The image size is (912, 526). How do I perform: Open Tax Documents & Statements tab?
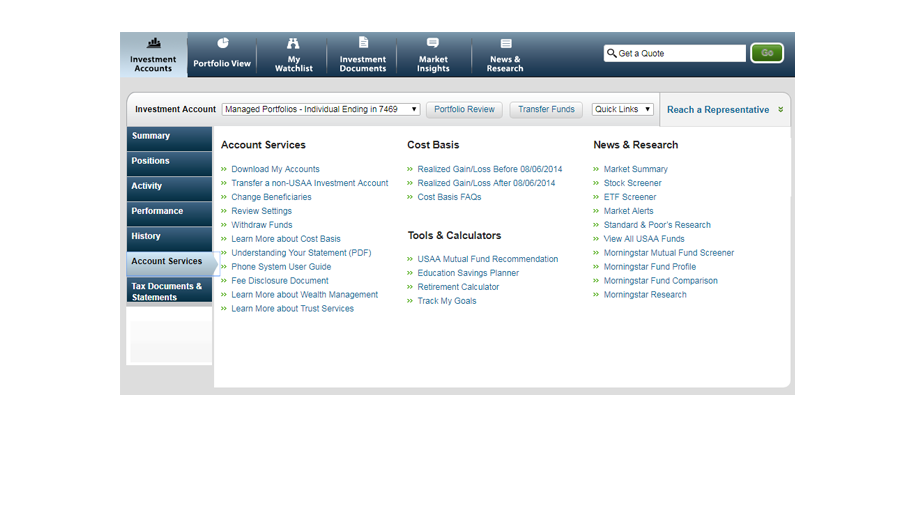169,290
